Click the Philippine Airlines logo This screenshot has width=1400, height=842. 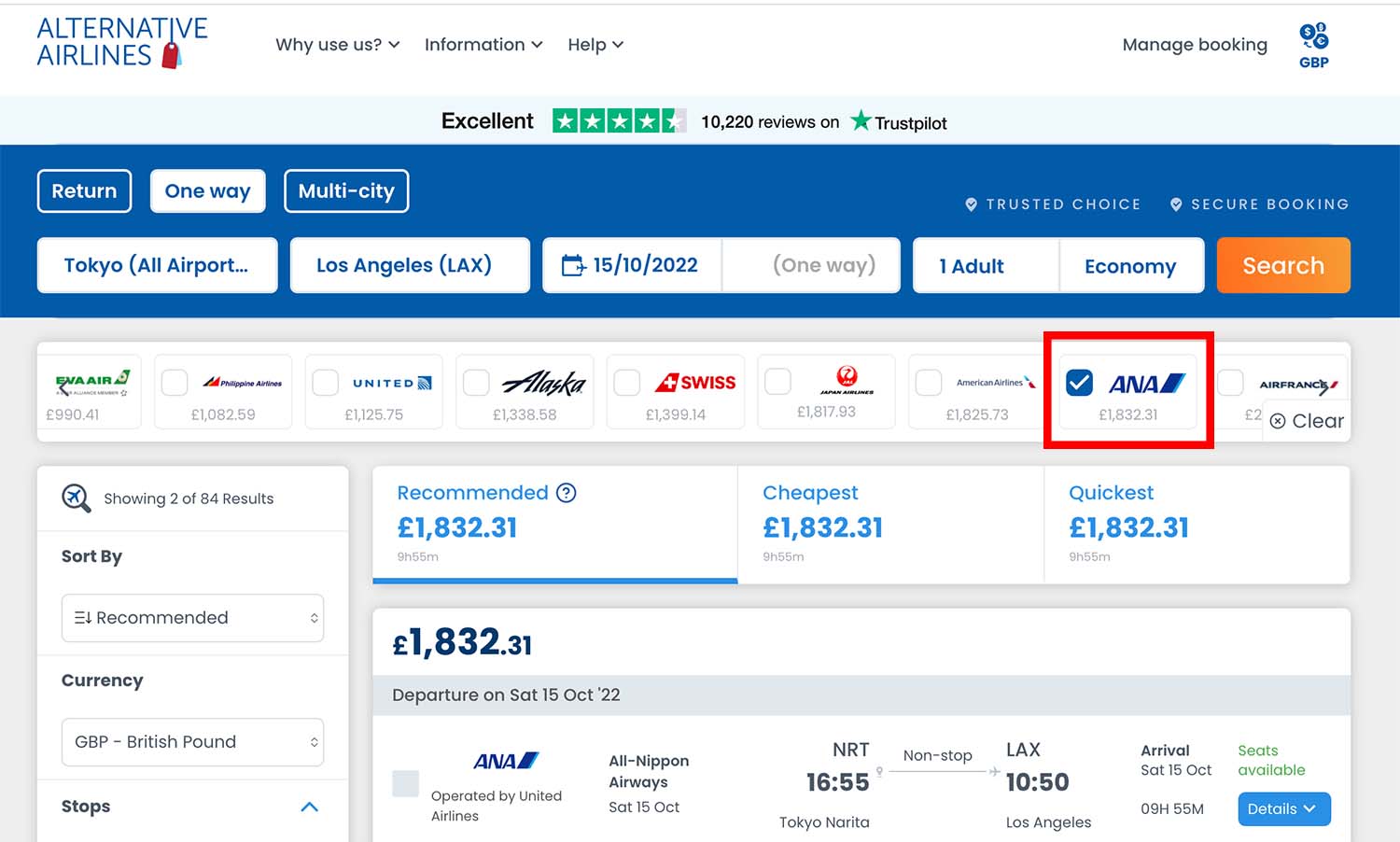(x=243, y=383)
